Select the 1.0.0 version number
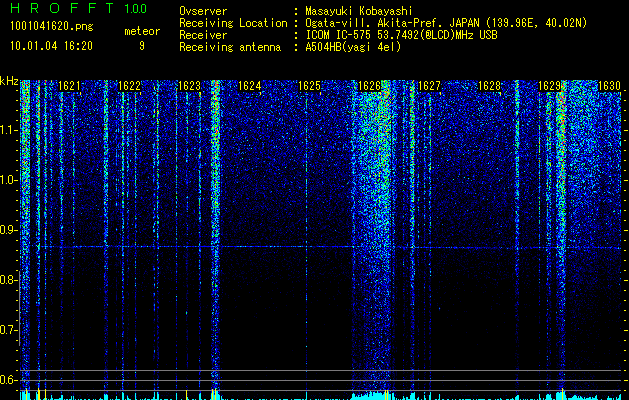This screenshot has height=400, width=629. coord(135,8)
